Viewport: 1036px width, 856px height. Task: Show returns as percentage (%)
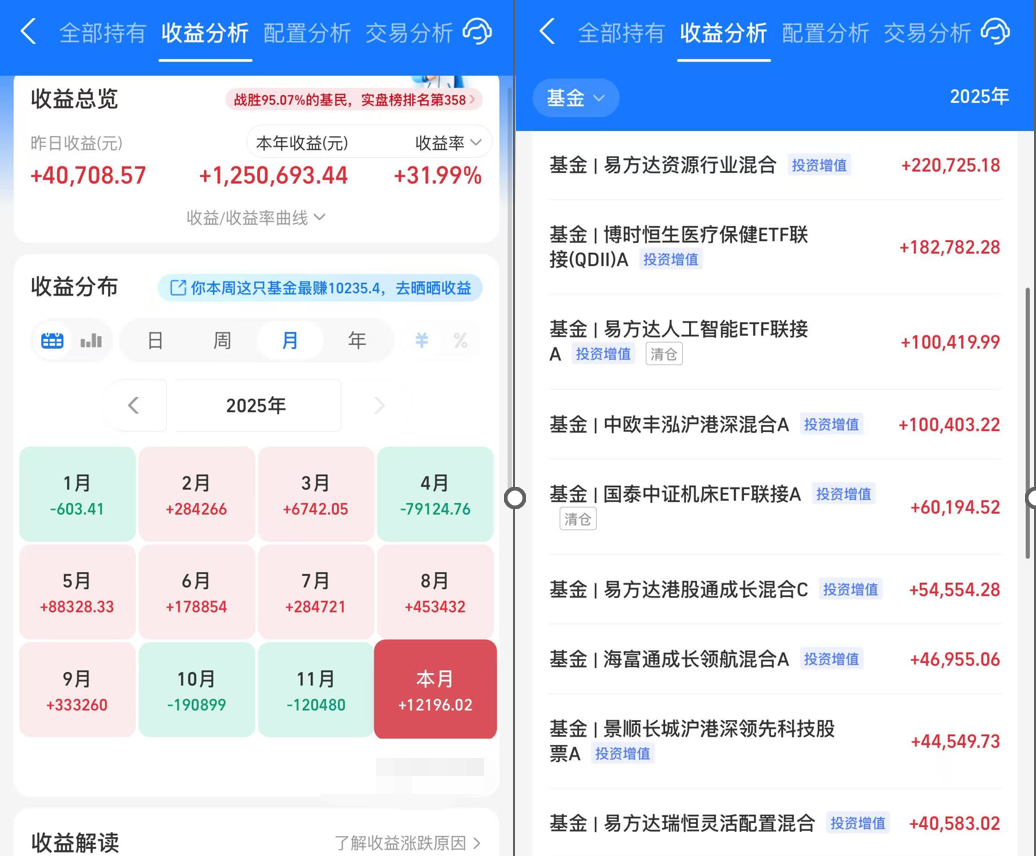click(x=461, y=341)
